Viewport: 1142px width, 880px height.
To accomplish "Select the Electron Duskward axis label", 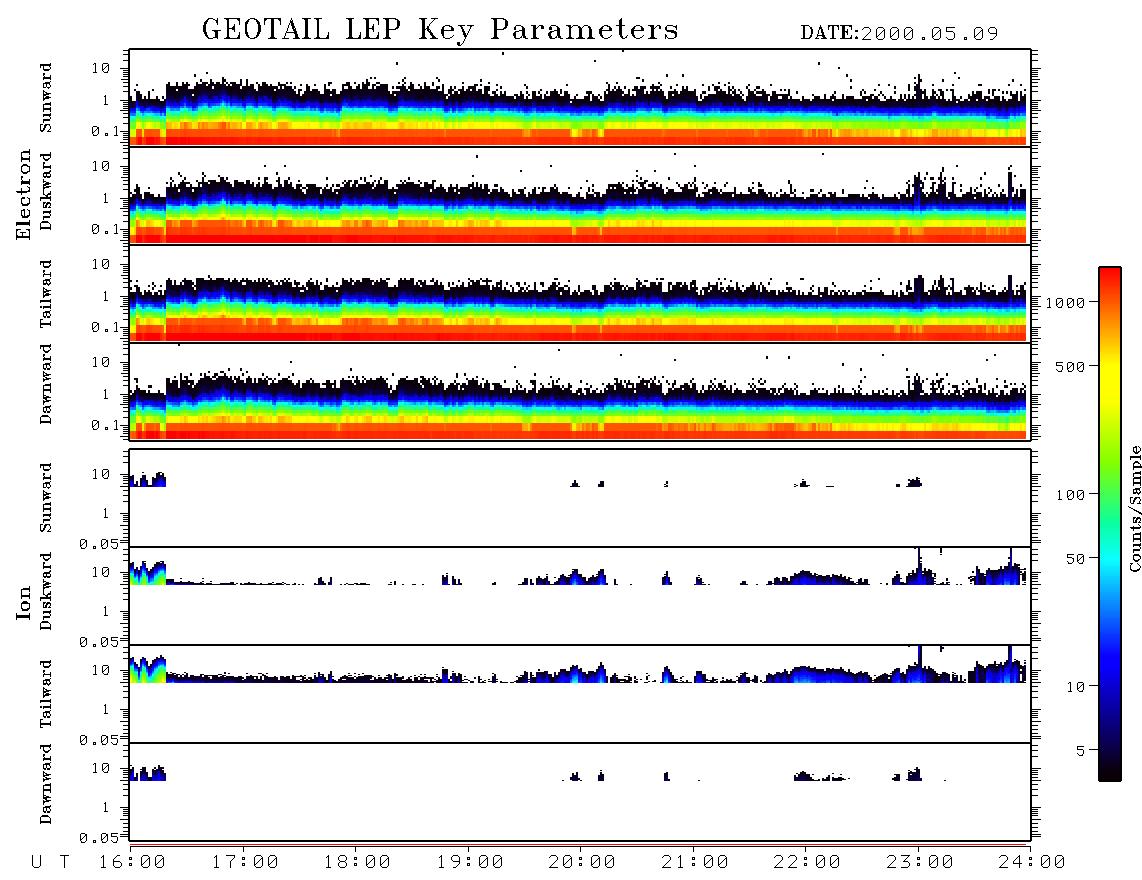I will point(46,191).
